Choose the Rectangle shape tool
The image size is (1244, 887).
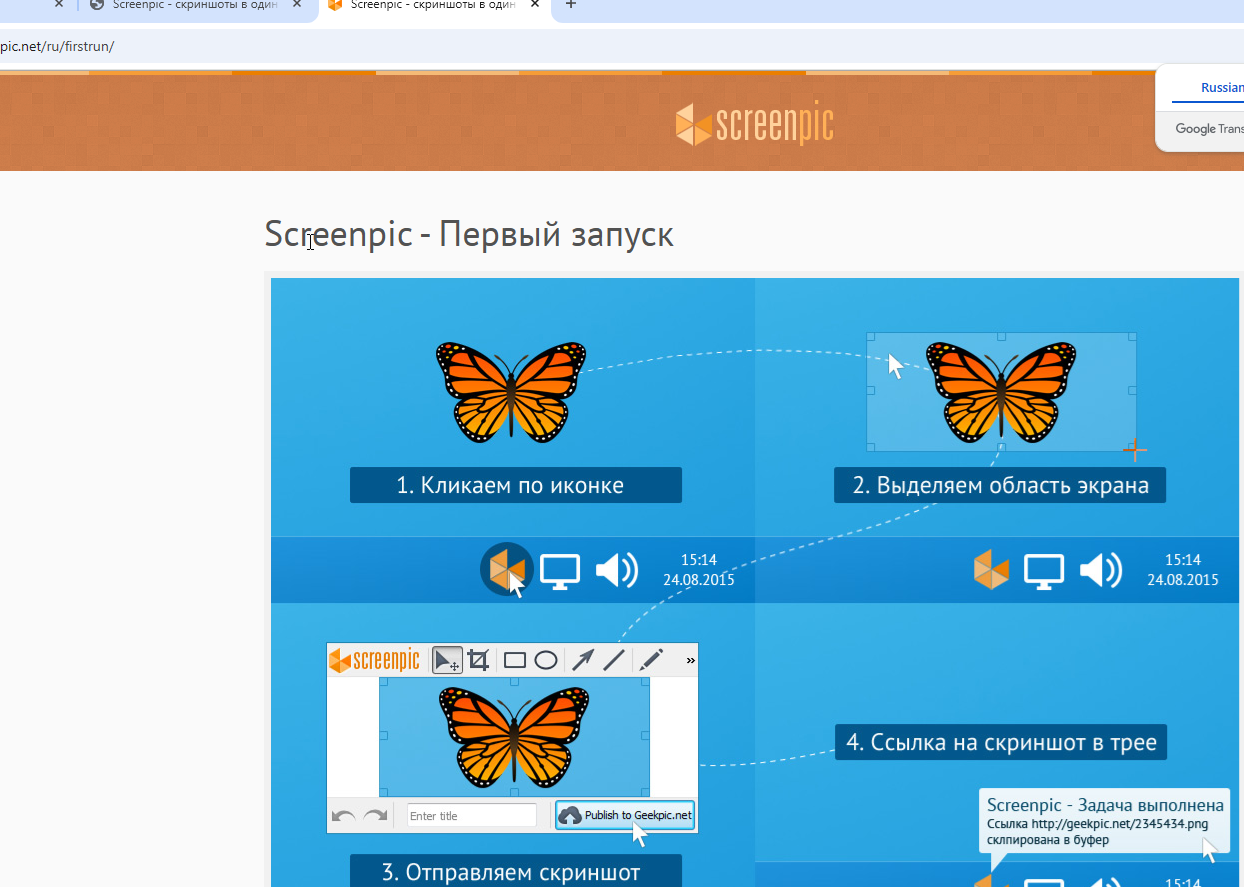tap(515, 660)
